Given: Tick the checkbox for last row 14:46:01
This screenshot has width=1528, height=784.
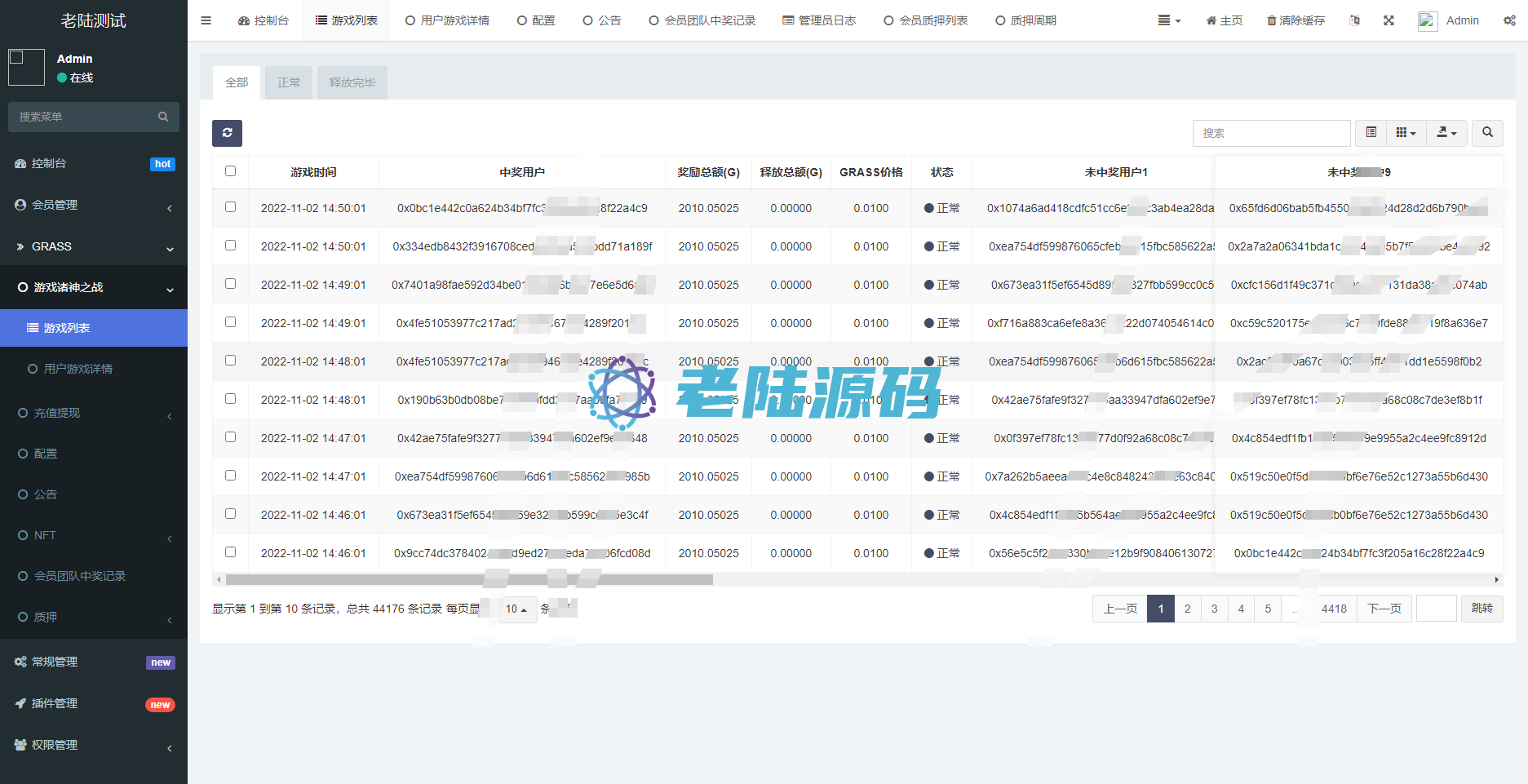Looking at the screenshot, I should point(230,552).
